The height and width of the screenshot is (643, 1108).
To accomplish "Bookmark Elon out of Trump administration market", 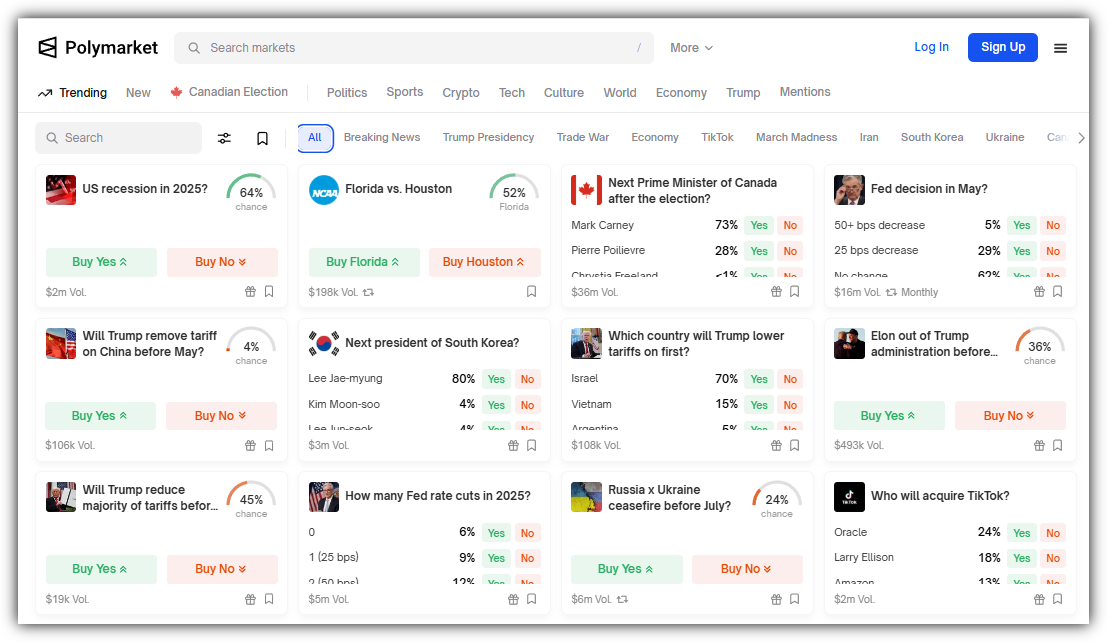I will tap(1058, 445).
